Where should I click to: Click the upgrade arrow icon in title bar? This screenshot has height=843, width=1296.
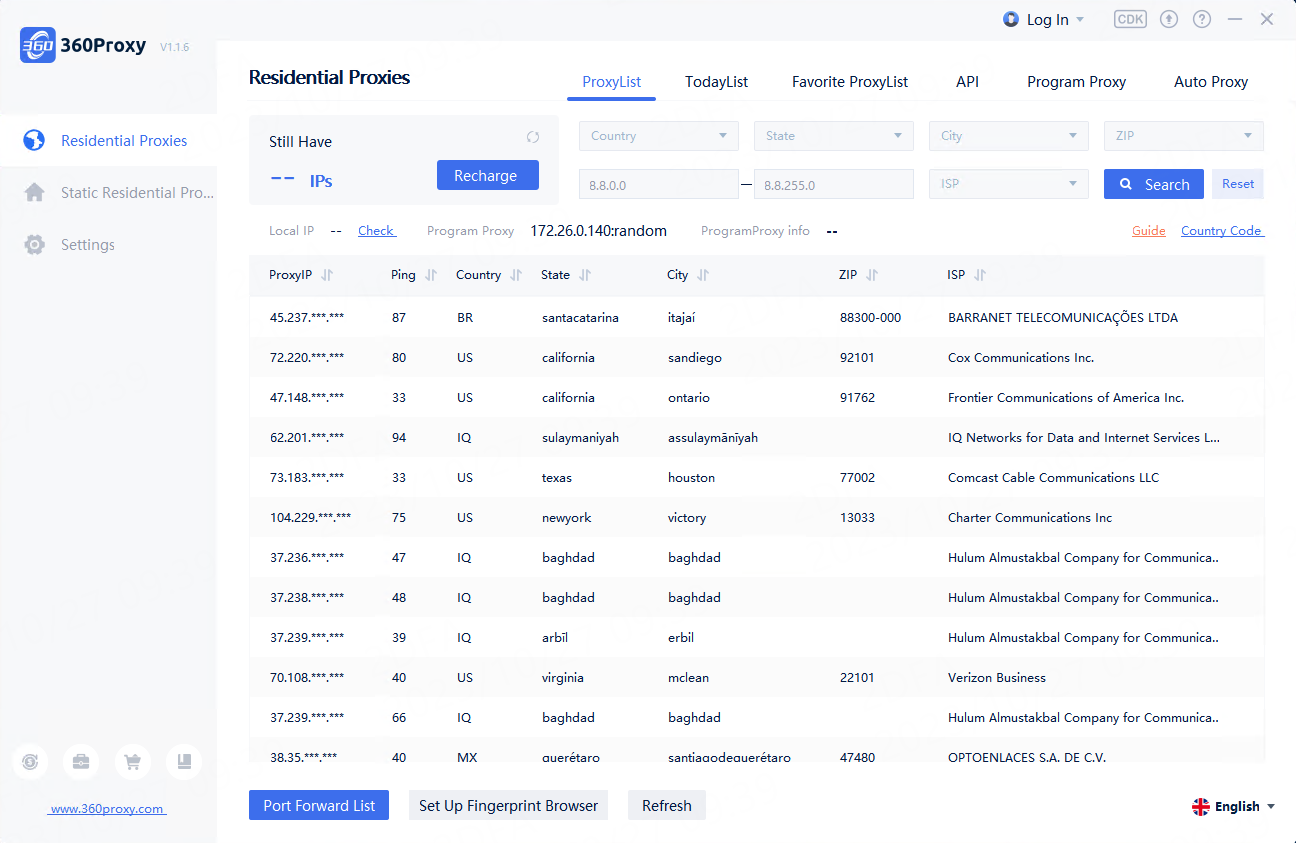pos(1169,19)
